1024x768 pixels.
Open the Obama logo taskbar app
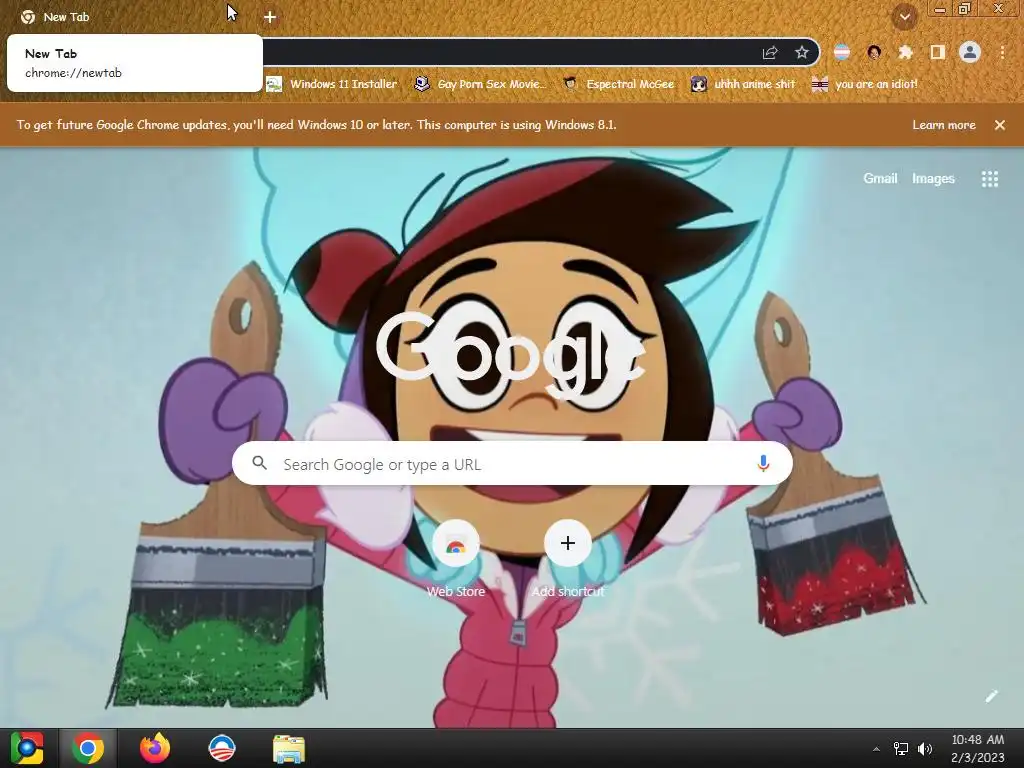(222, 748)
